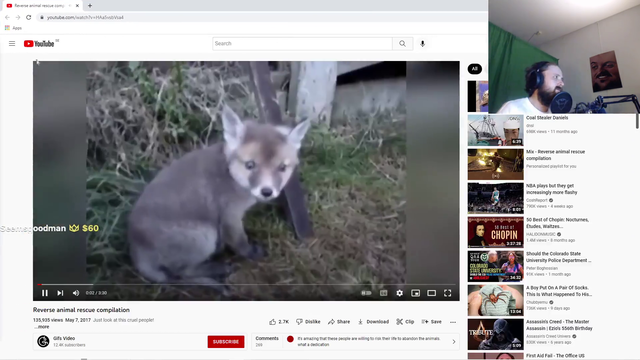Enter full screen mode

pyautogui.click(x=447, y=293)
